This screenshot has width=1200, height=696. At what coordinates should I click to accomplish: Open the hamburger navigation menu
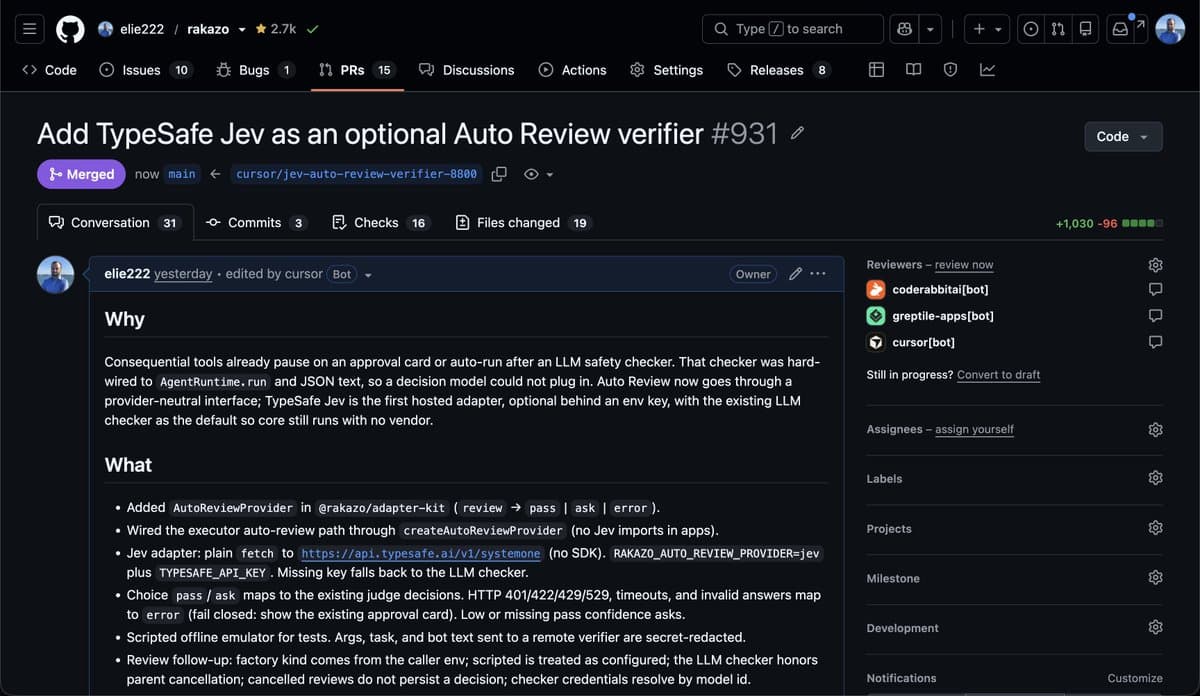[x=30, y=29]
